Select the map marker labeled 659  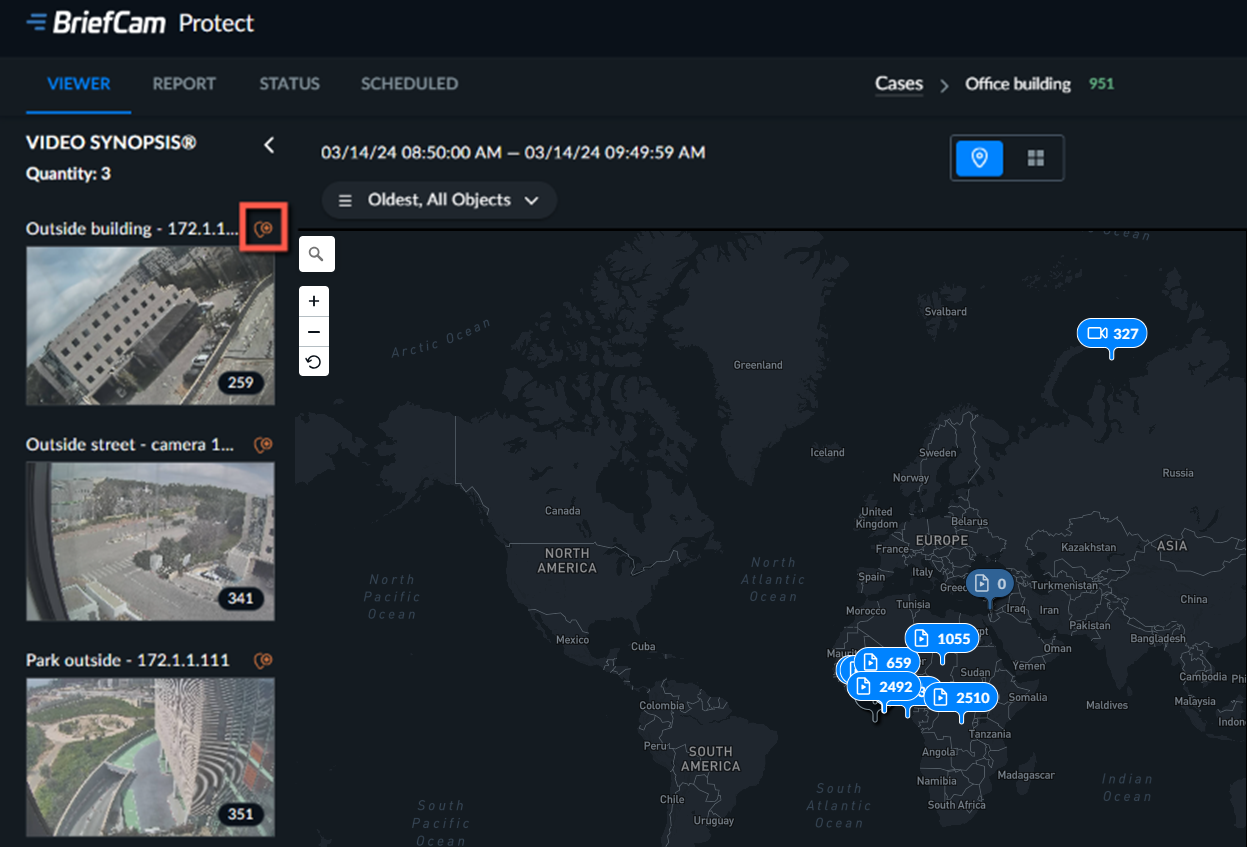[x=887, y=662]
